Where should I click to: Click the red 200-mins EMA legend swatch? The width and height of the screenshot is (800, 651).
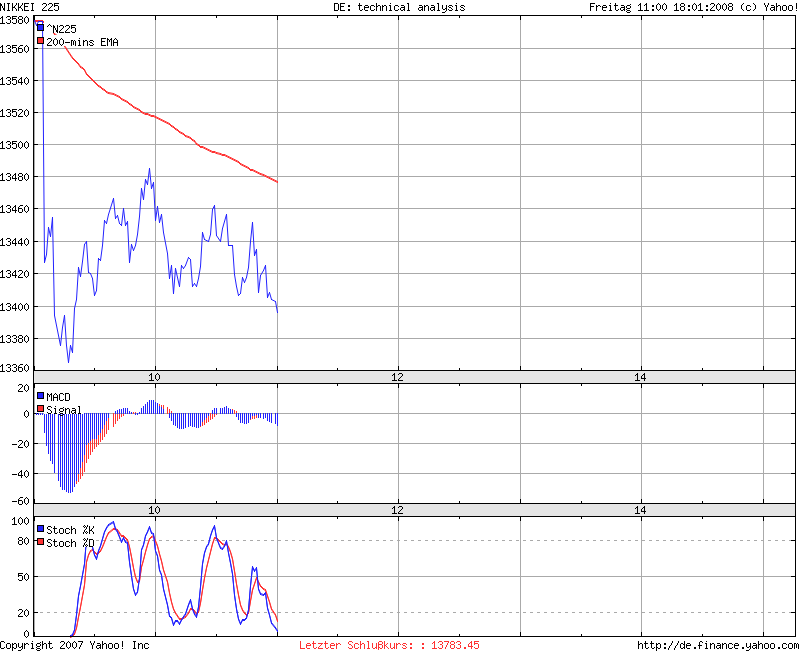coord(40,40)
